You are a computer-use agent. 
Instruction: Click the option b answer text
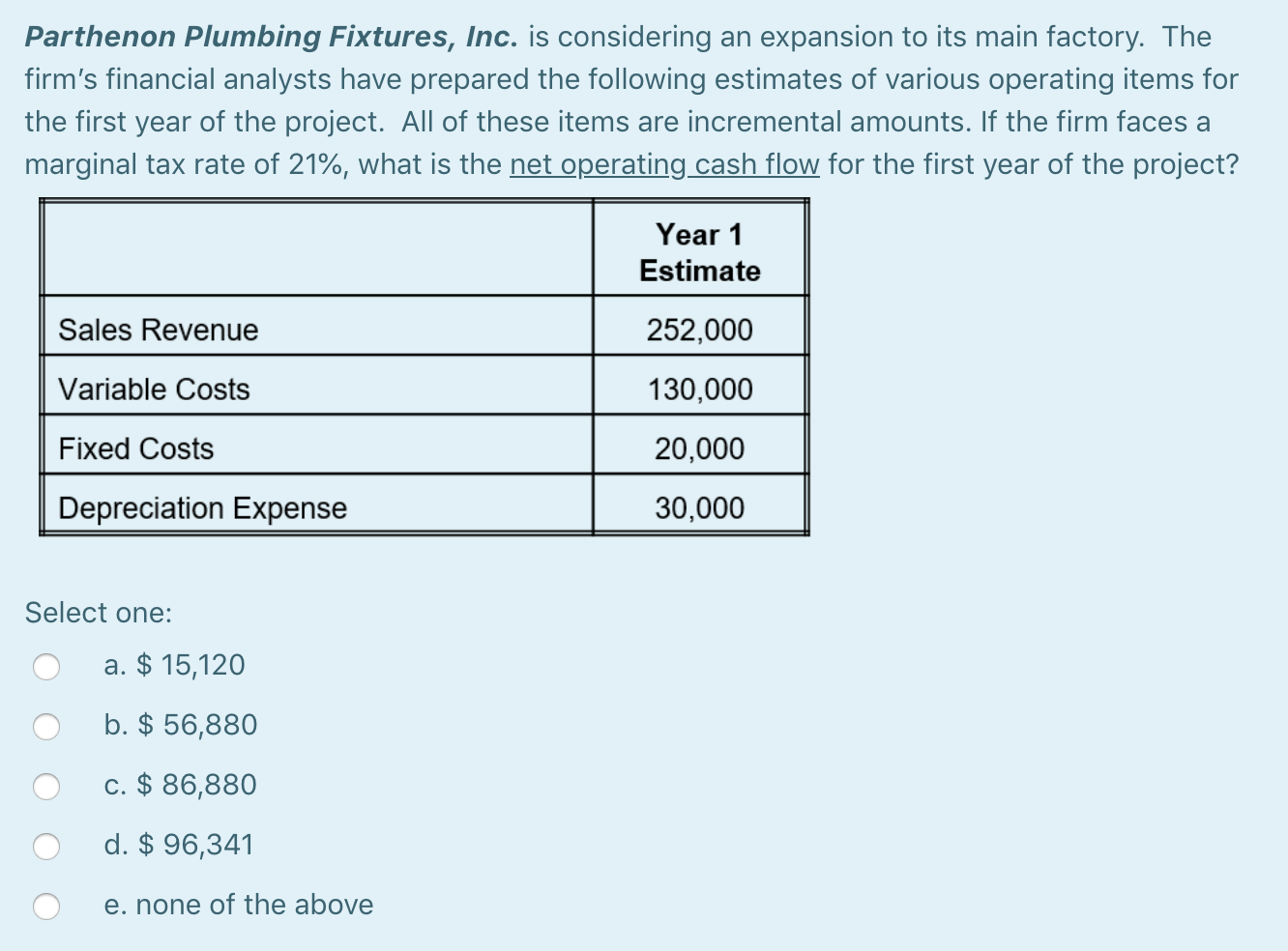[x=181, y=726]
